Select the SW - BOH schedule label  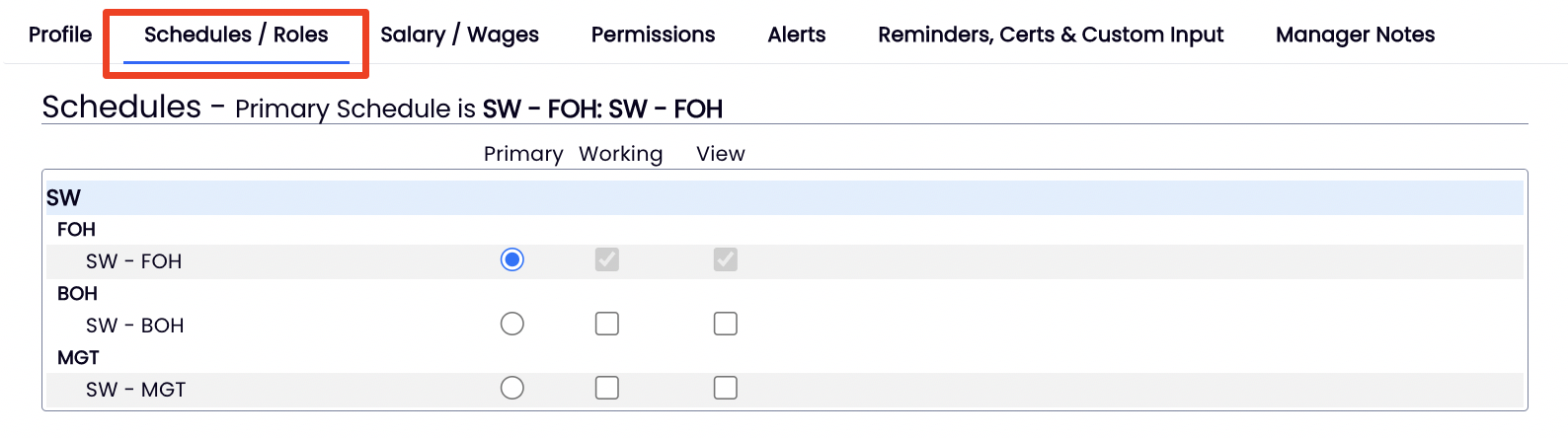tap(134, 326)
